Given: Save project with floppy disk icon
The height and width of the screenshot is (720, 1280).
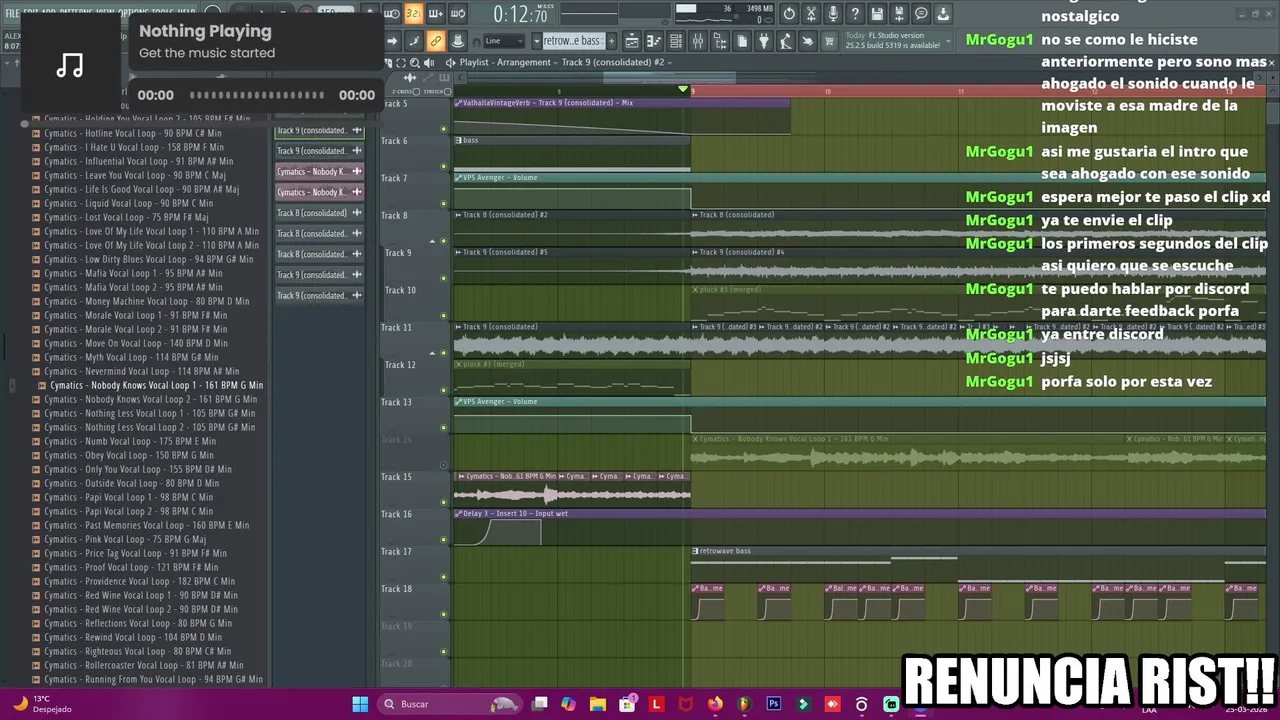Looking at the screenshot, I should 877,14.
